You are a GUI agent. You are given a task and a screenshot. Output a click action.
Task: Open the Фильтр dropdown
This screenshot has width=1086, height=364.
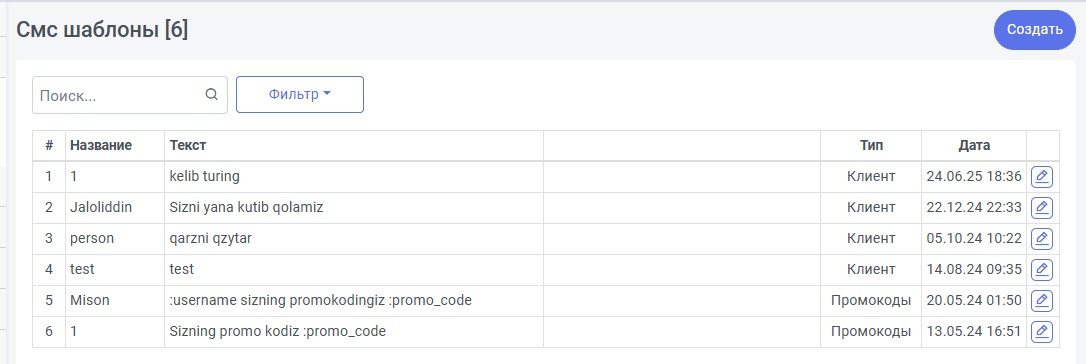coord(300,95)
